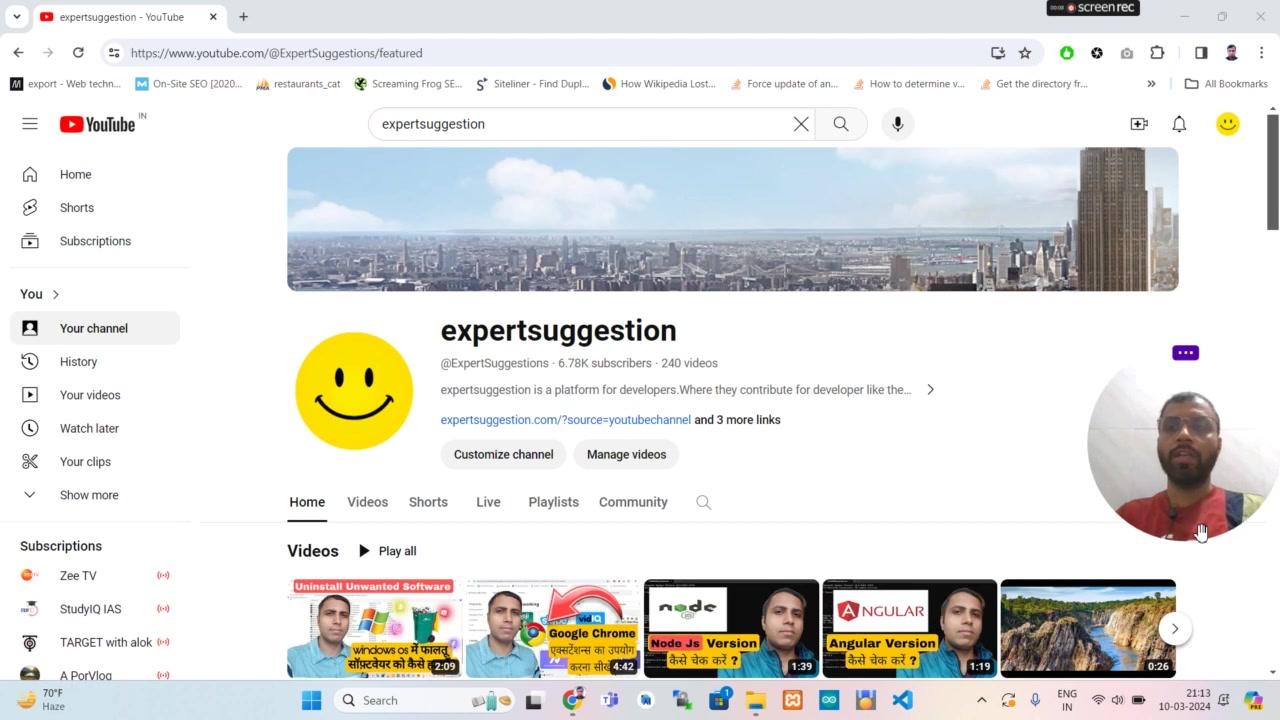The width and height of the screenshot is (1280, 720).
Task: Open the Chrome three-dot menu
Action: [1262, 53]
